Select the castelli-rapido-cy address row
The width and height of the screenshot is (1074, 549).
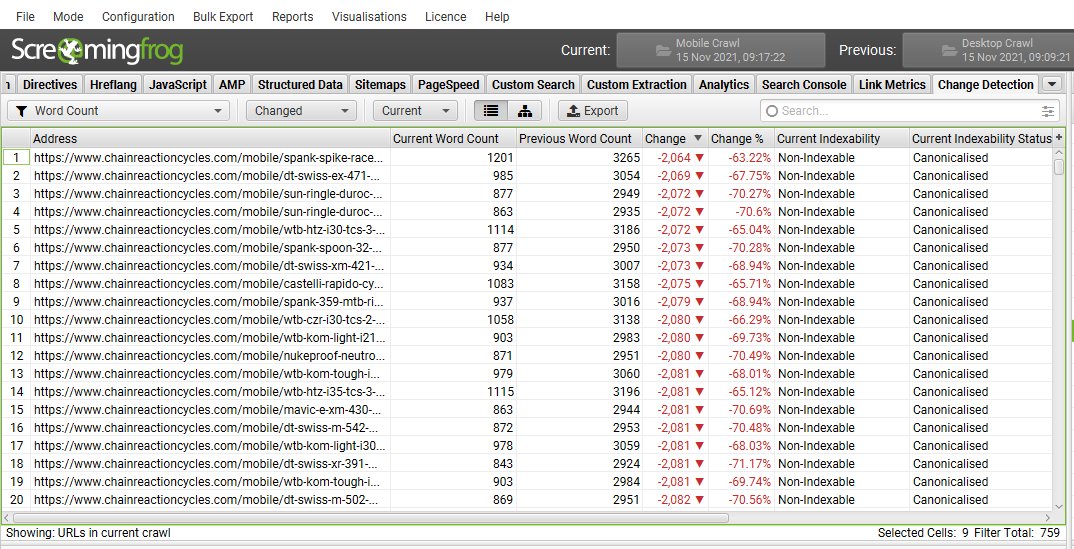coord(210,283)
